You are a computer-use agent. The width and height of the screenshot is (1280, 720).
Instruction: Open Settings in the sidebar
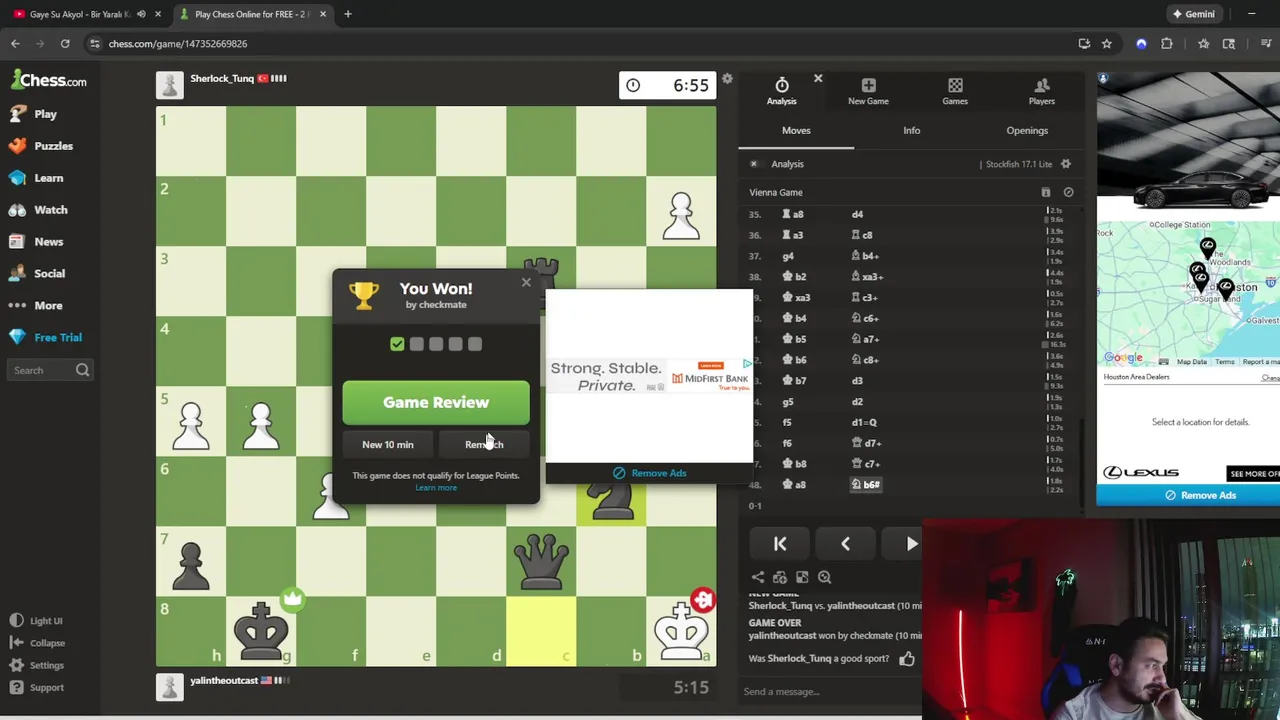(38, 665)
